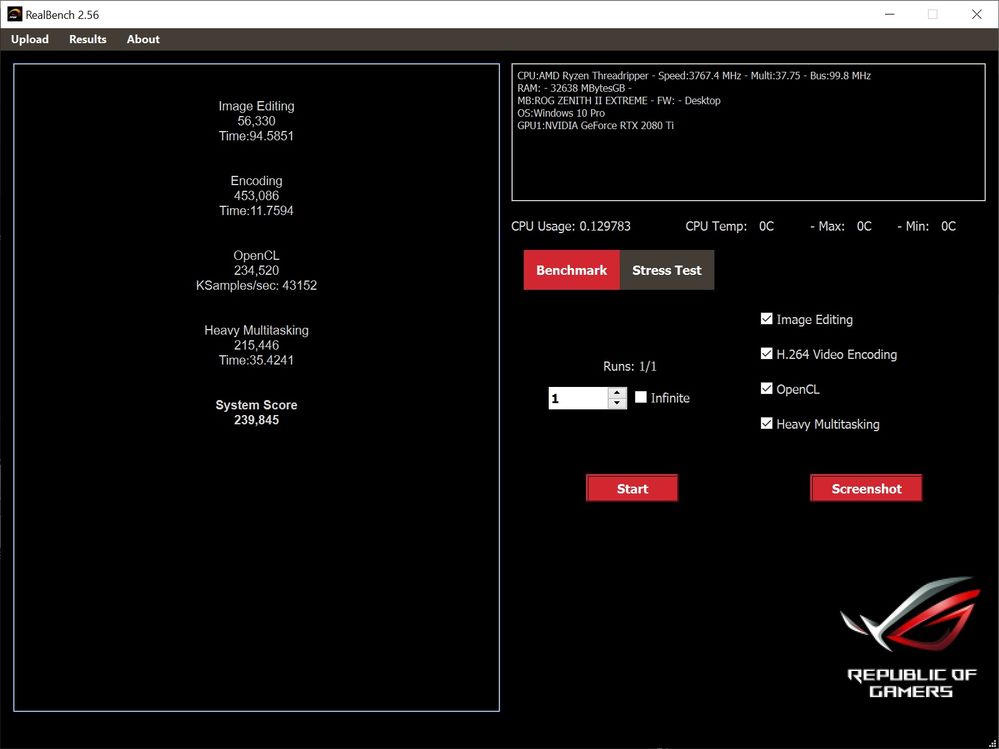Maximize the RealBench window
Screen dimensions: 999x749
coord(933,14)
